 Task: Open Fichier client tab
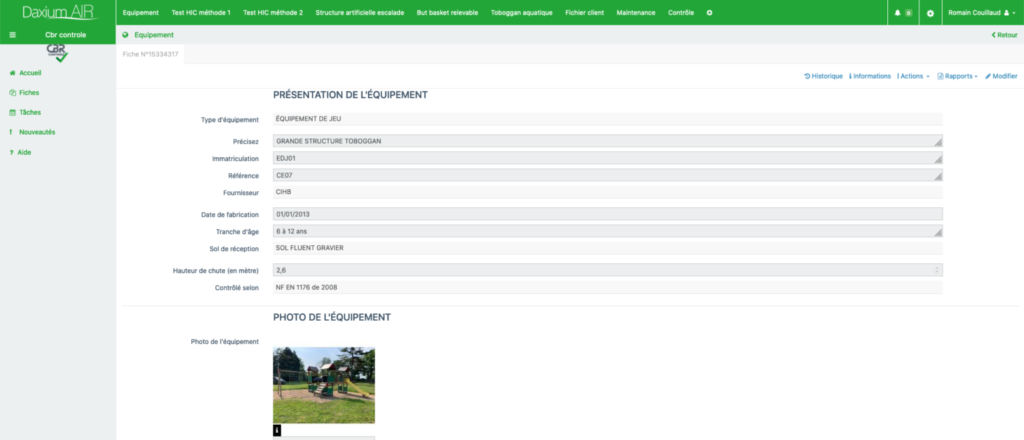(584, 13)
